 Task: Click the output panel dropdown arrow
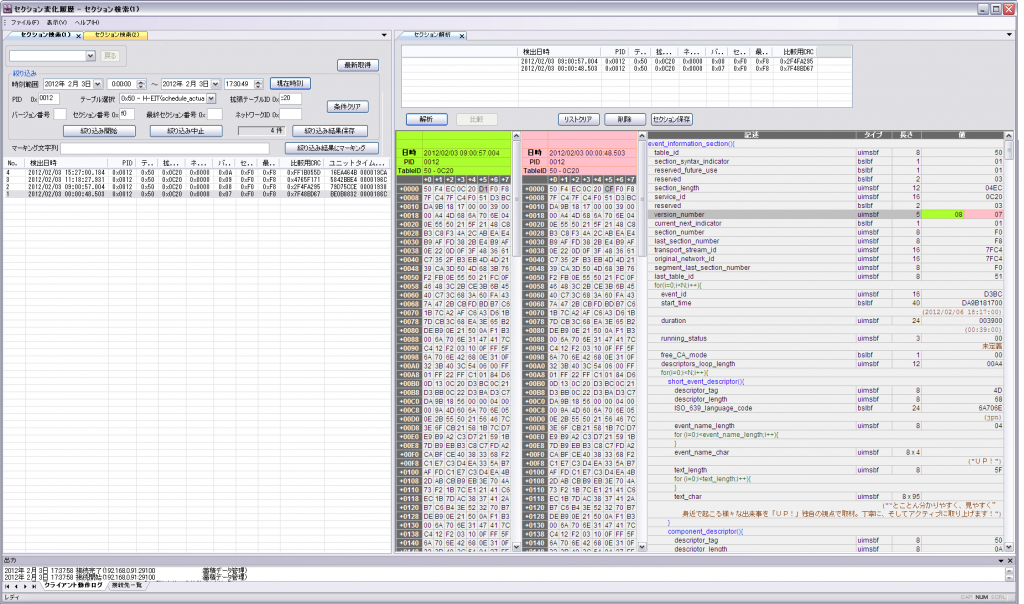1000,560
